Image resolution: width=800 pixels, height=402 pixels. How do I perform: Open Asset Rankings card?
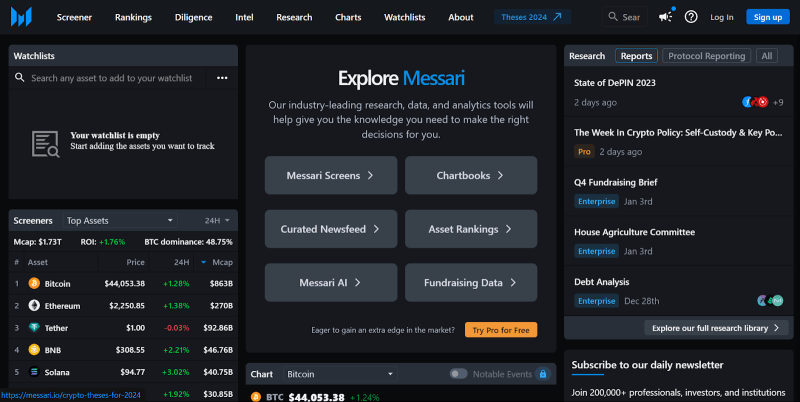point(471,229)
